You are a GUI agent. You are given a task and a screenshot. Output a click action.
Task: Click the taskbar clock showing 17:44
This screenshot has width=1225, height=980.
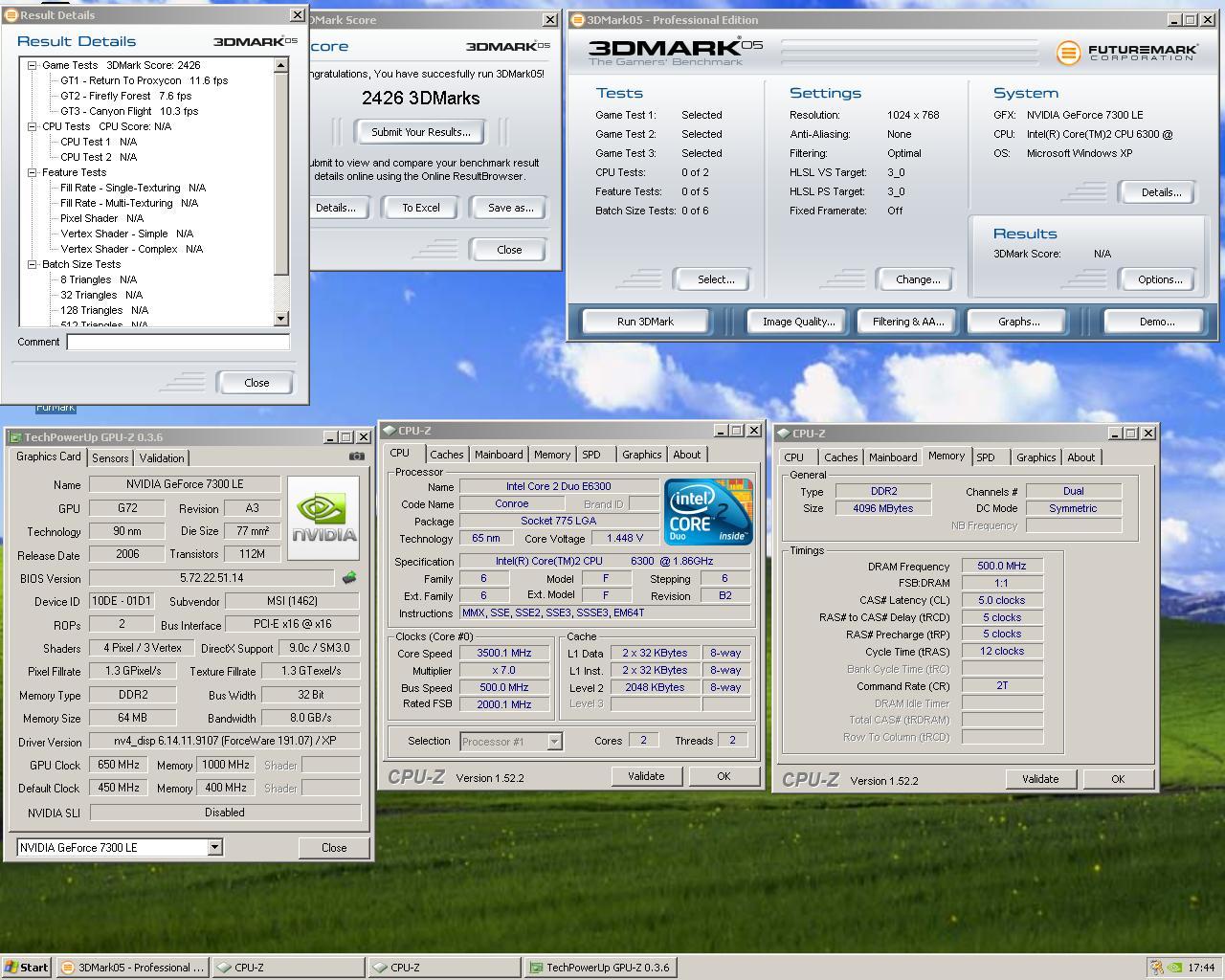tap(1201, 968)
